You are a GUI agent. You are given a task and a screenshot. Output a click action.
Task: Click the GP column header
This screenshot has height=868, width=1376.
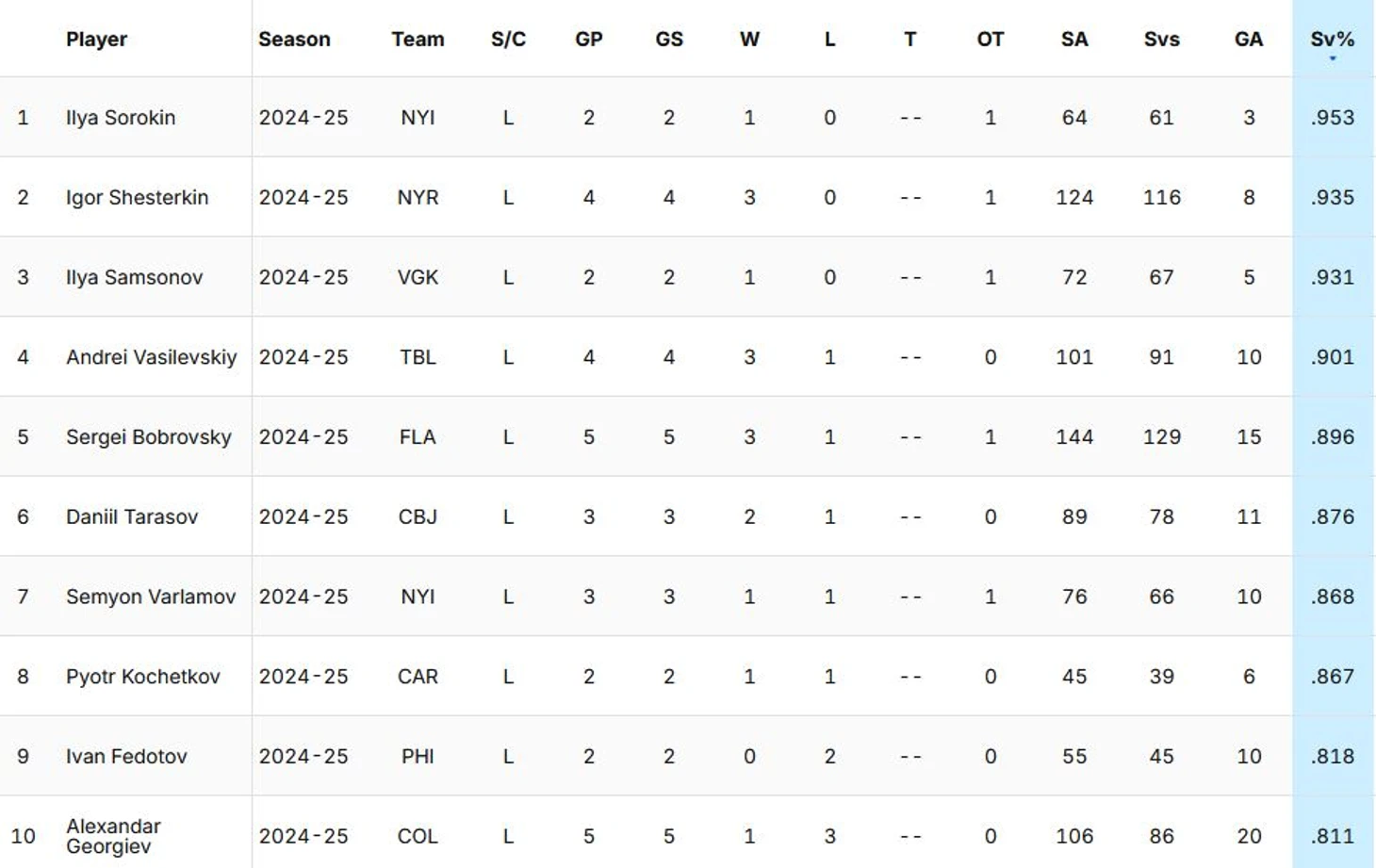[x=589, y=40]
